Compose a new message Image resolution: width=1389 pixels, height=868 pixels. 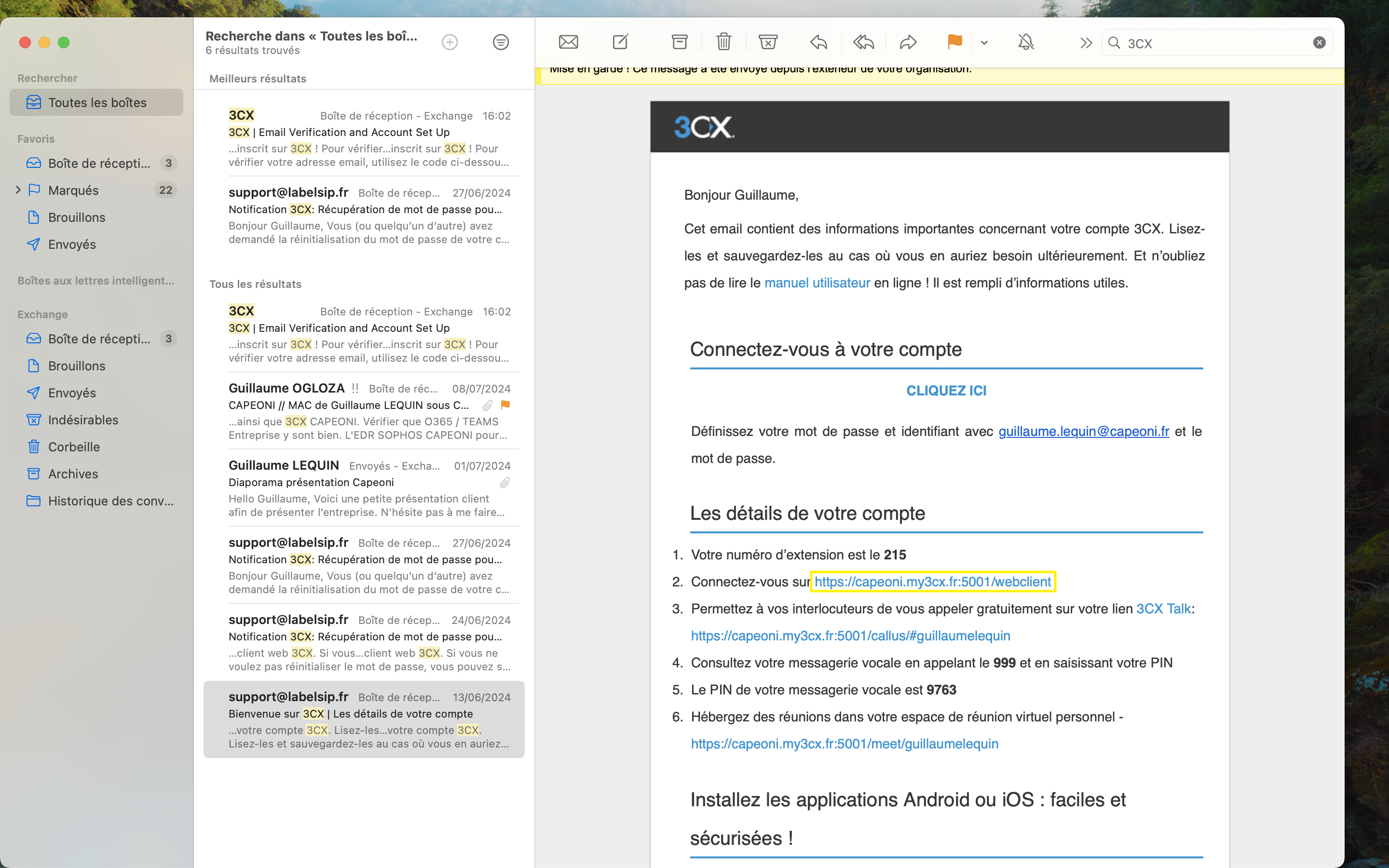pos(620,42)
